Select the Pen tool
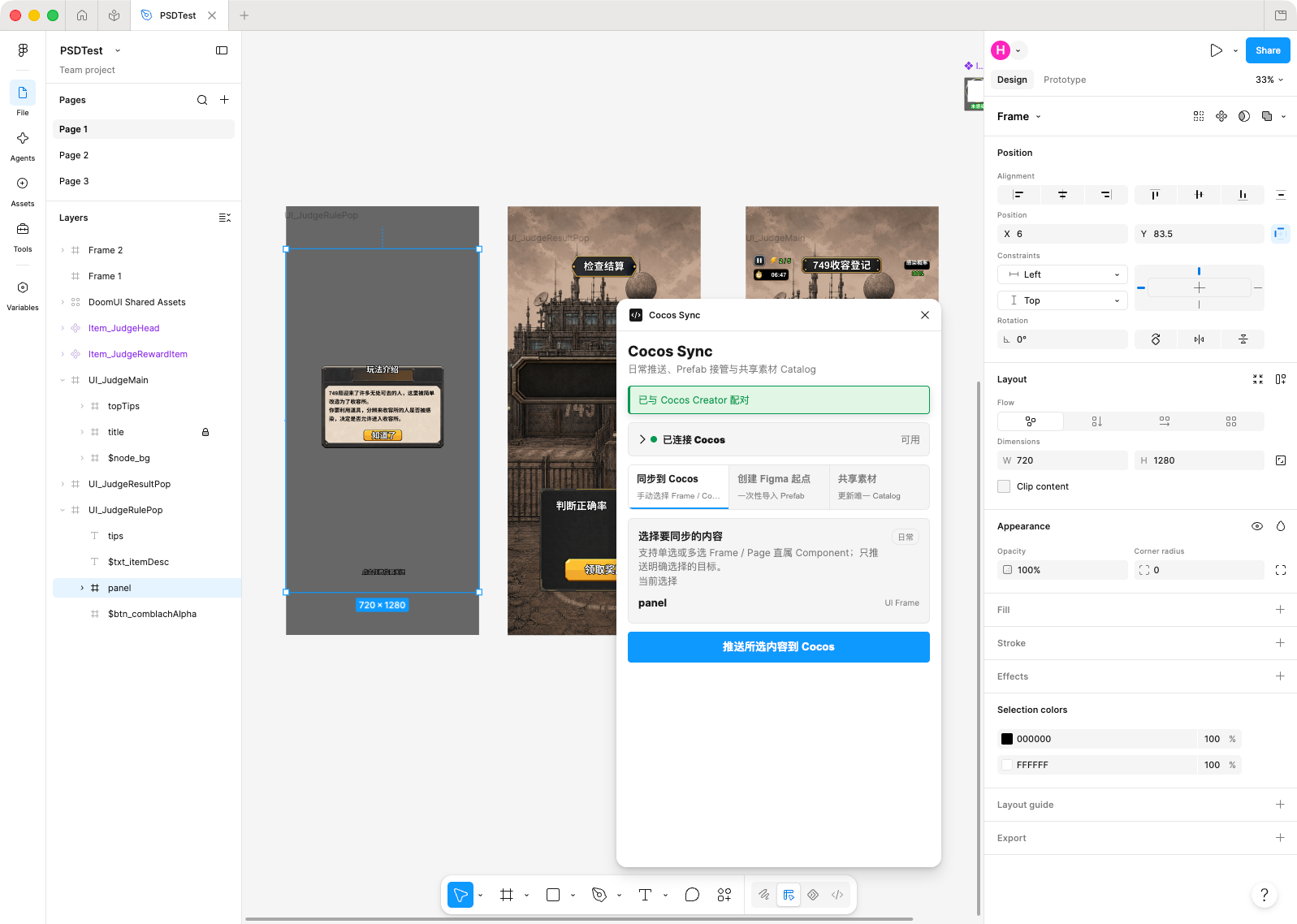This screenshot has width=1297, height=924. [599, 895]
